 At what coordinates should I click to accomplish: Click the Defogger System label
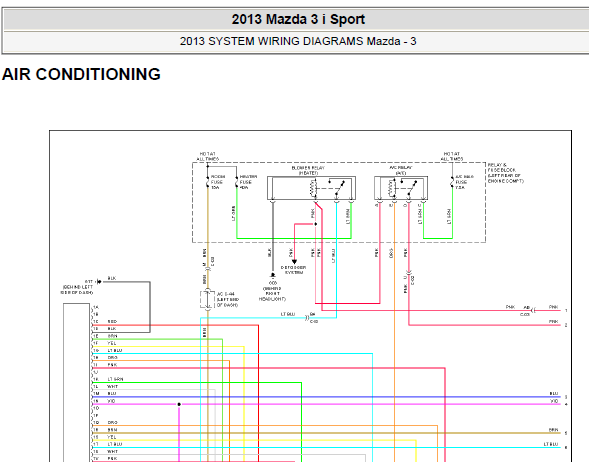[293, 270]
